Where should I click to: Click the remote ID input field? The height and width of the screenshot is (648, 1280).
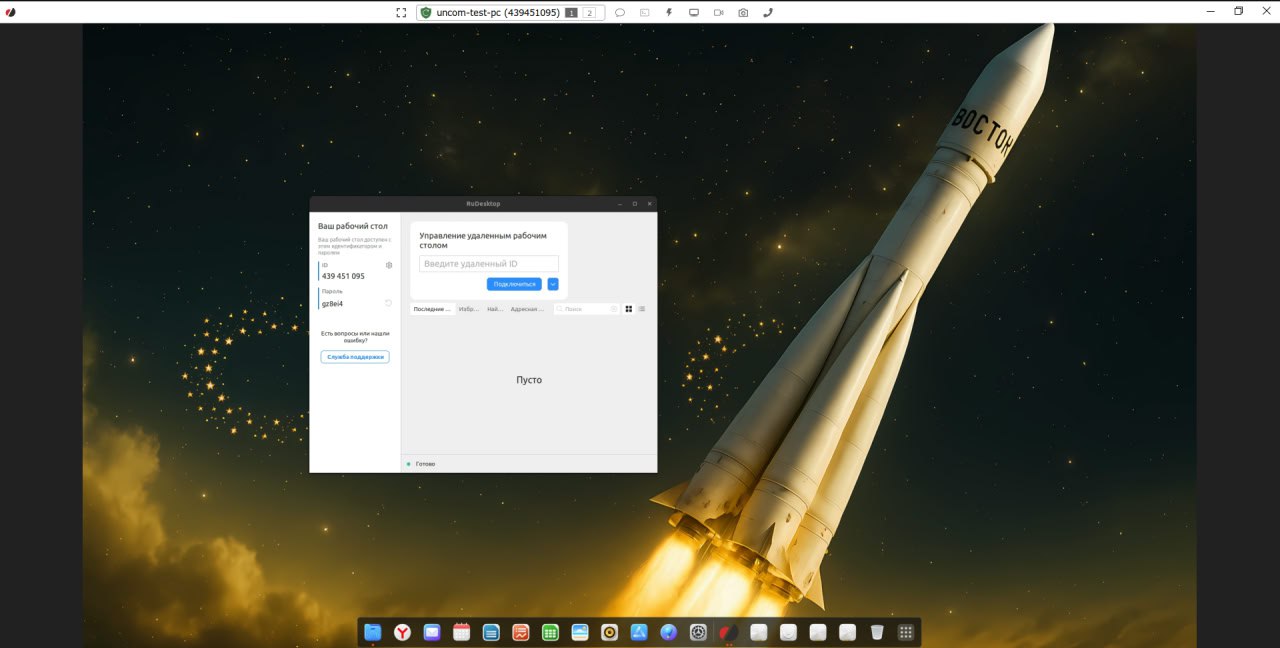[x=489, y=264]
